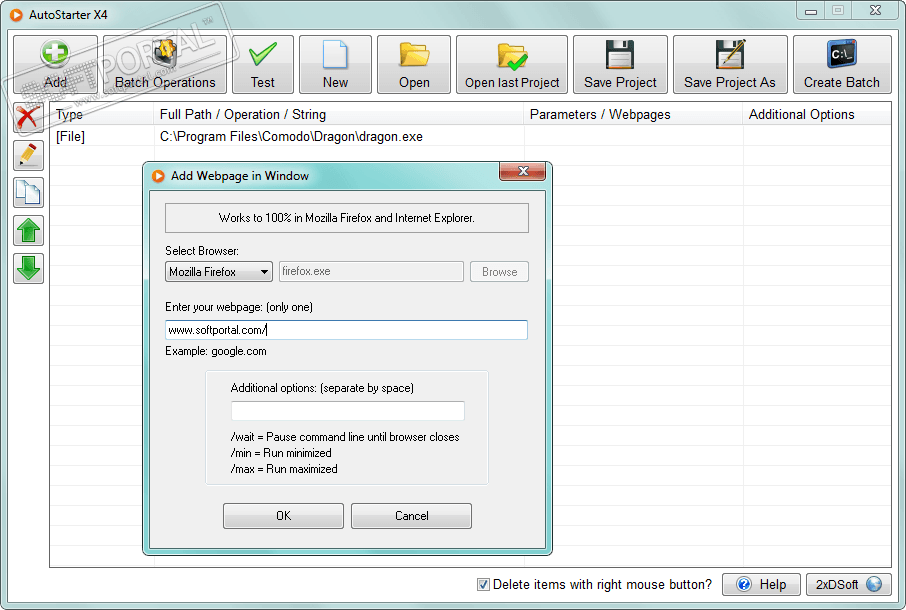This screenshot has width=906, height=610.
Task: Click the disabled Browse button
Action: (x=499, y=271)
